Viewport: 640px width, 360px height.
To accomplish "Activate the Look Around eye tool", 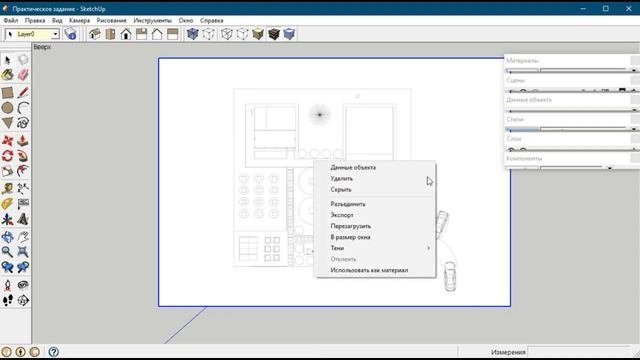I will (23, 285).
